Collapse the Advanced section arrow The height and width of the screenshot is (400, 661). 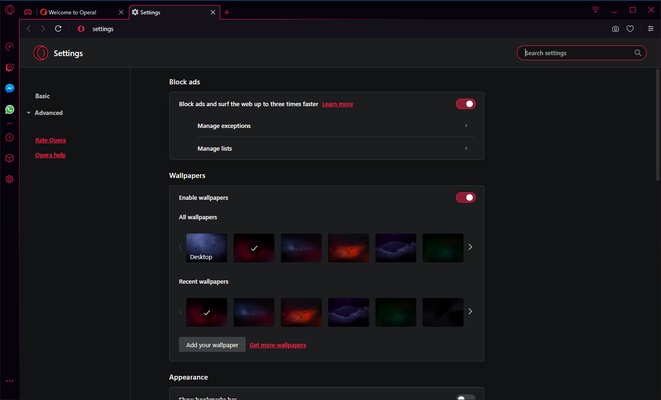(29, 113)
